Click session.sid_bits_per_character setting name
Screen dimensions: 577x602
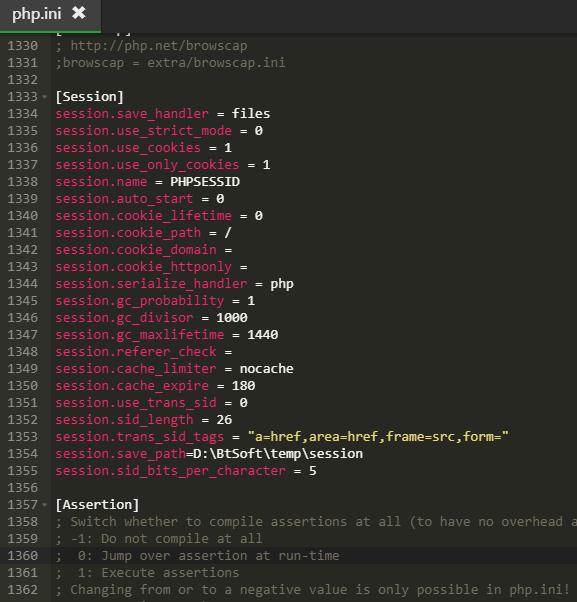tap(170, 471)
